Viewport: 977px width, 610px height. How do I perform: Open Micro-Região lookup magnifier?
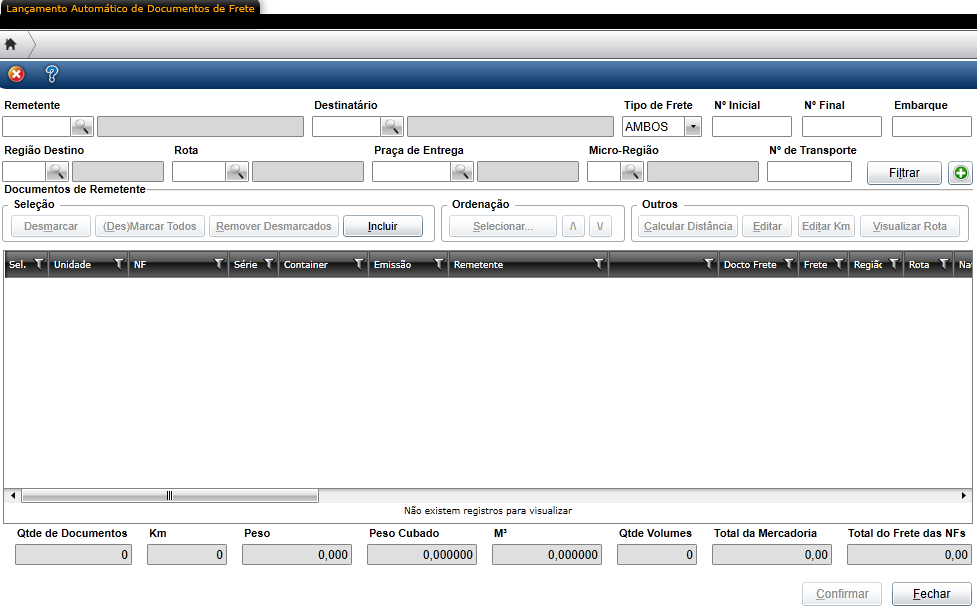pos(632,171)
